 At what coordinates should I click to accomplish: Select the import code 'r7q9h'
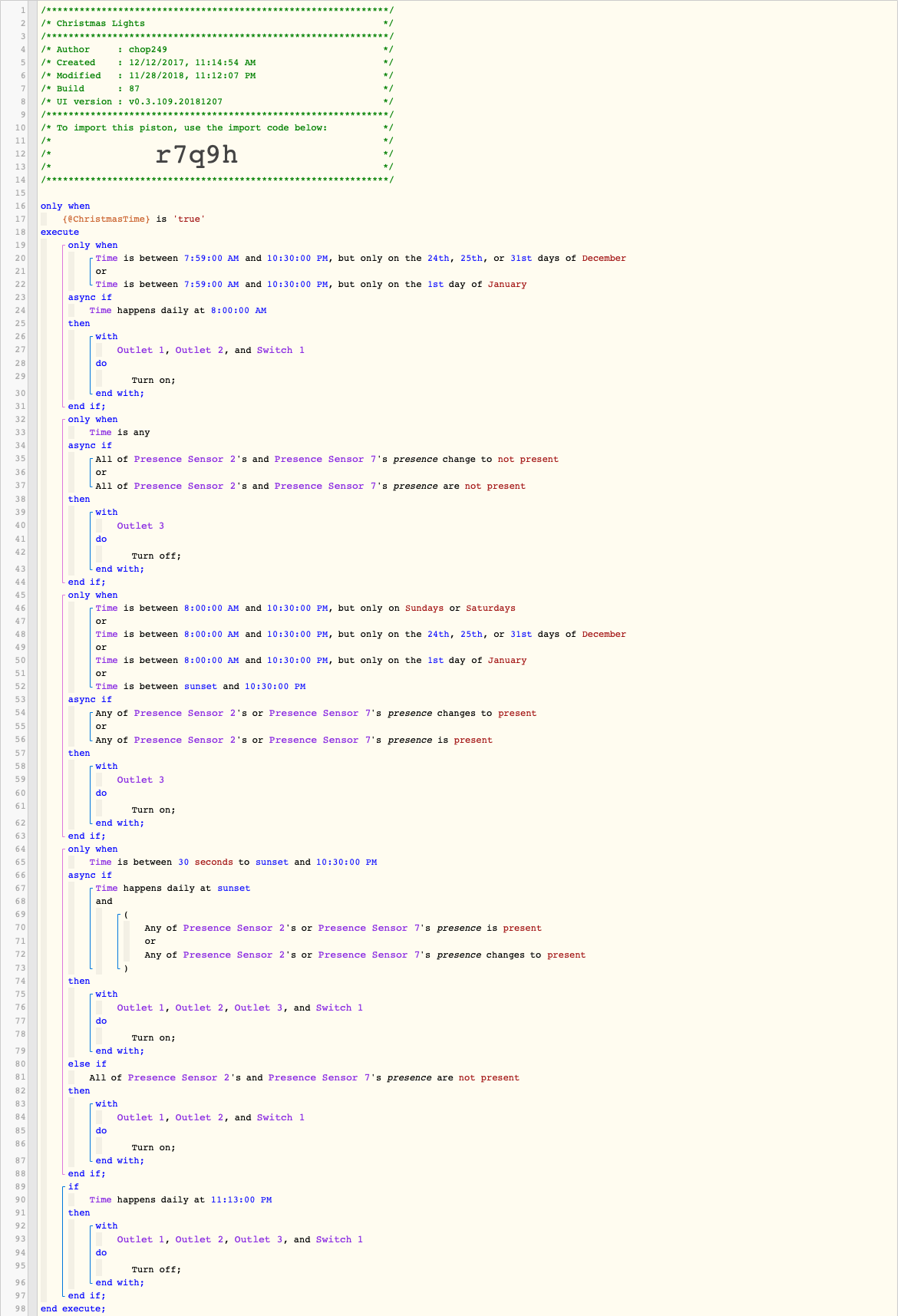click(x=196, y=155)
